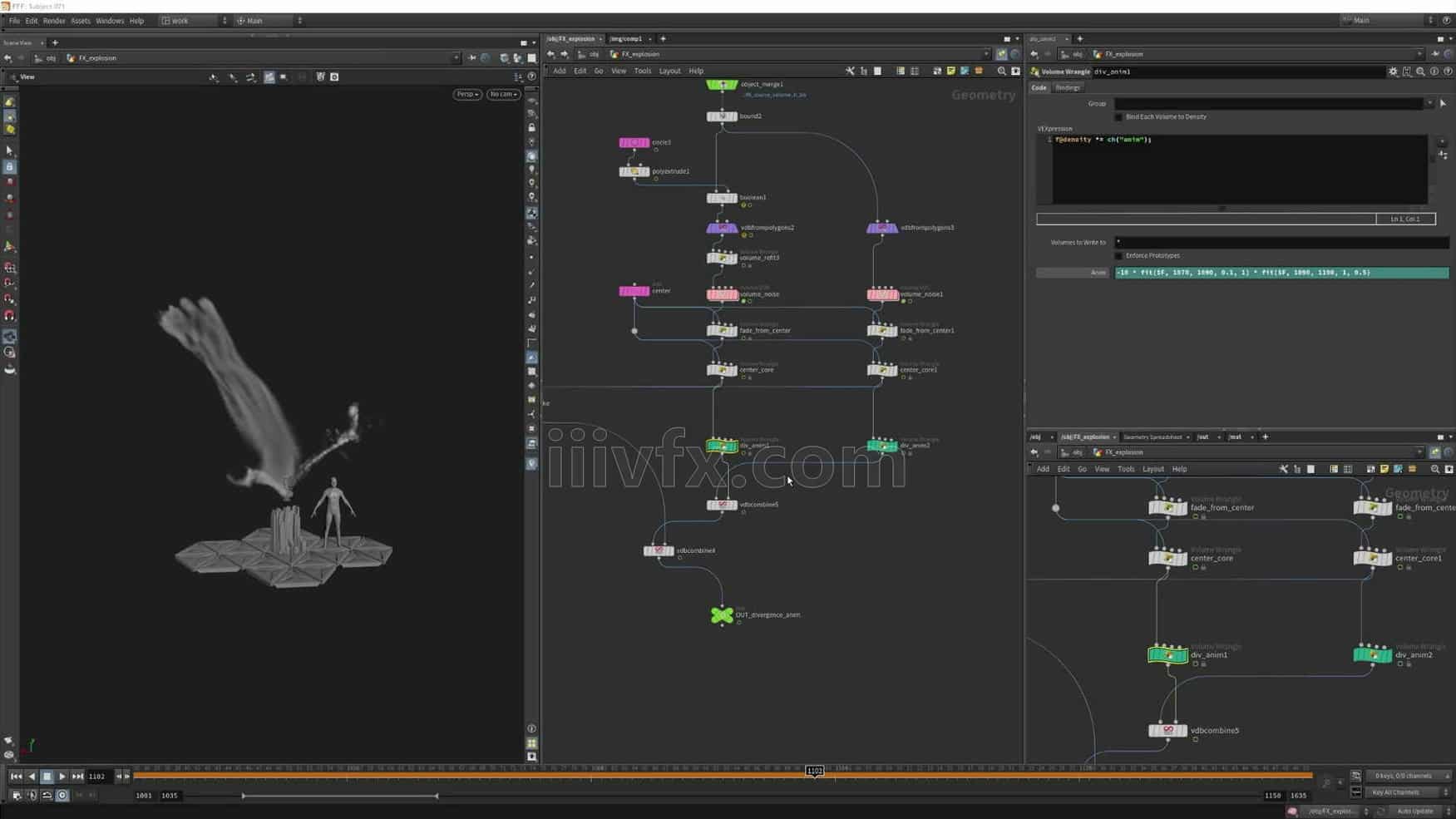
Task: Open Tools menu in the lower network editor
Action: 1126,469
